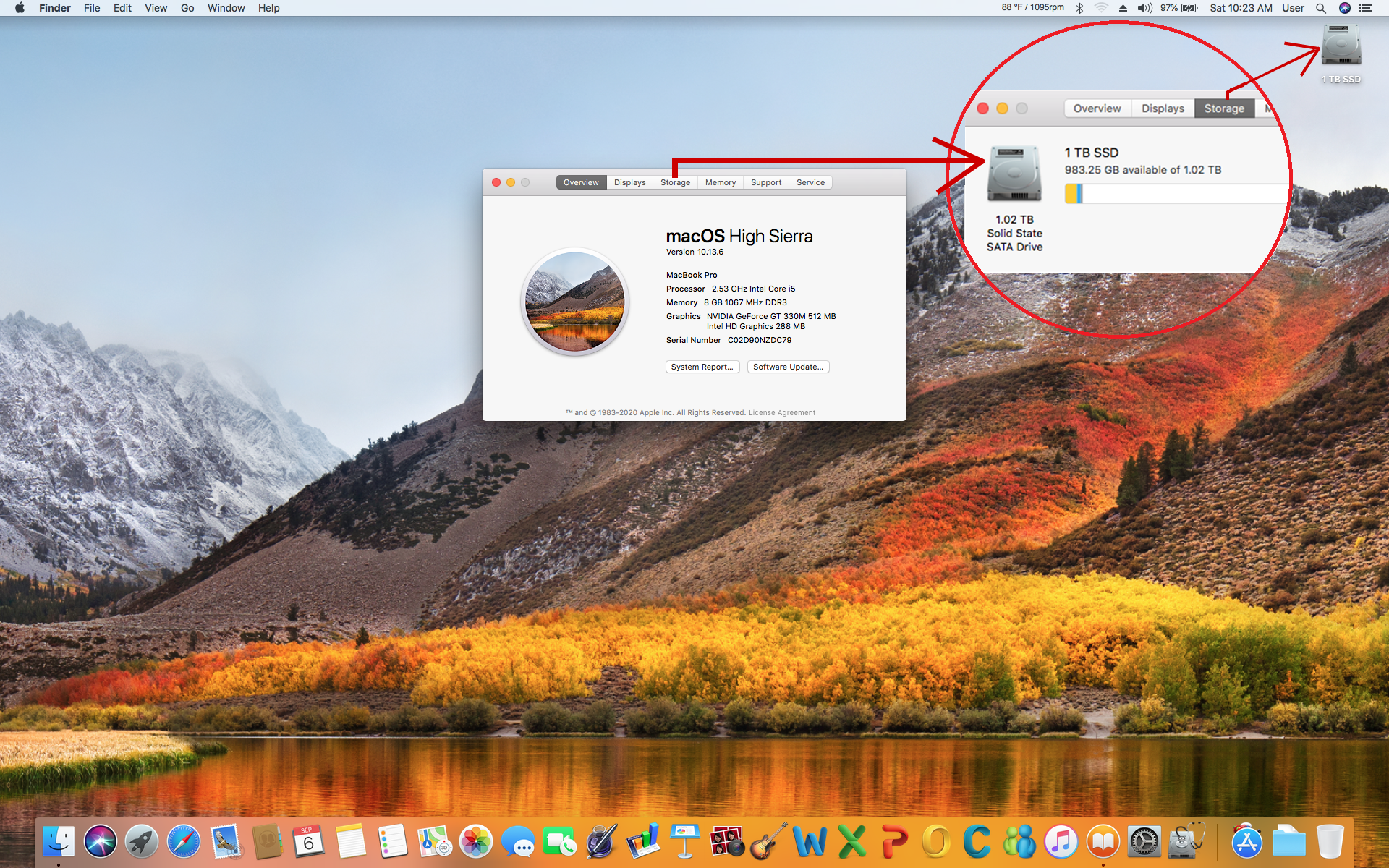
Task: Click the Version 10.13.6 text
Action: [x=694, y=252]
